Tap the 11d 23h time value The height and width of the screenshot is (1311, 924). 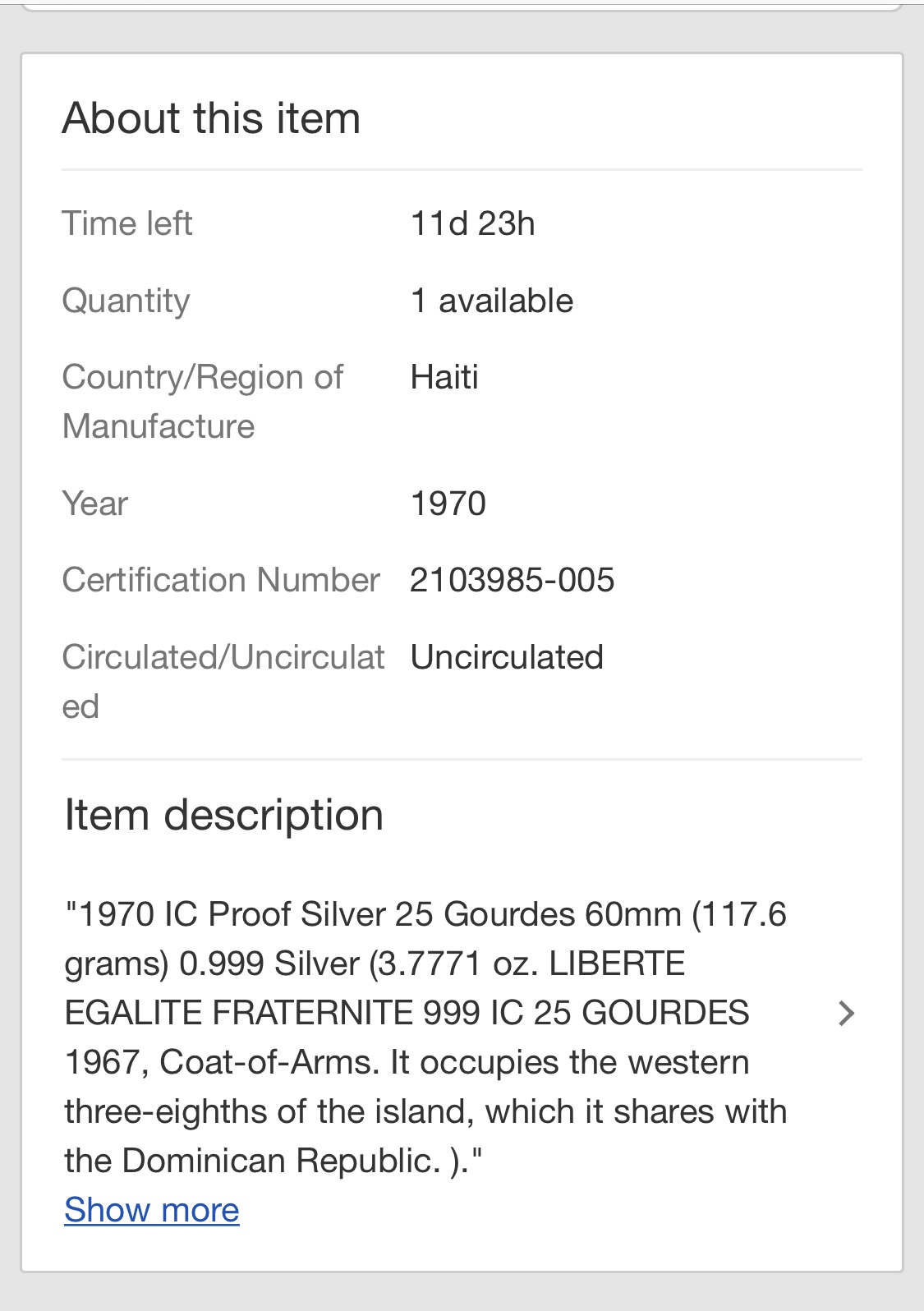473,223
